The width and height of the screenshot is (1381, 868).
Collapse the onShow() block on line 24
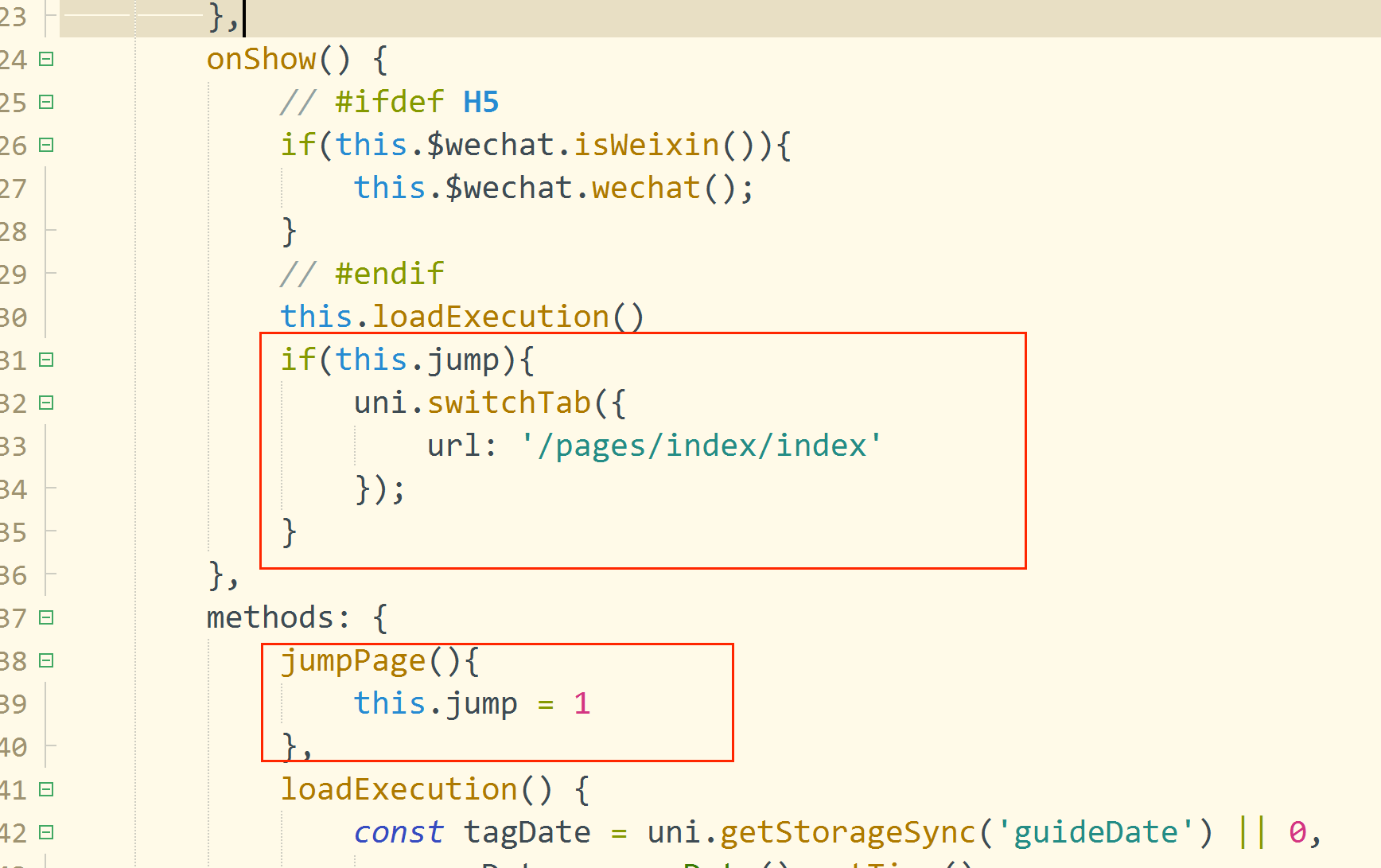point(46,59)
